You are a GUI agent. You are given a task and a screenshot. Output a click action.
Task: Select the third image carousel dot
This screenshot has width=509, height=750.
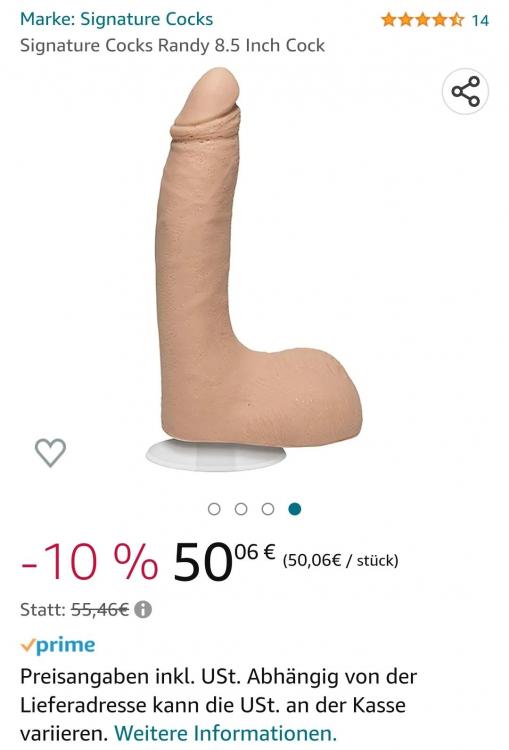(x=268, y=509)
